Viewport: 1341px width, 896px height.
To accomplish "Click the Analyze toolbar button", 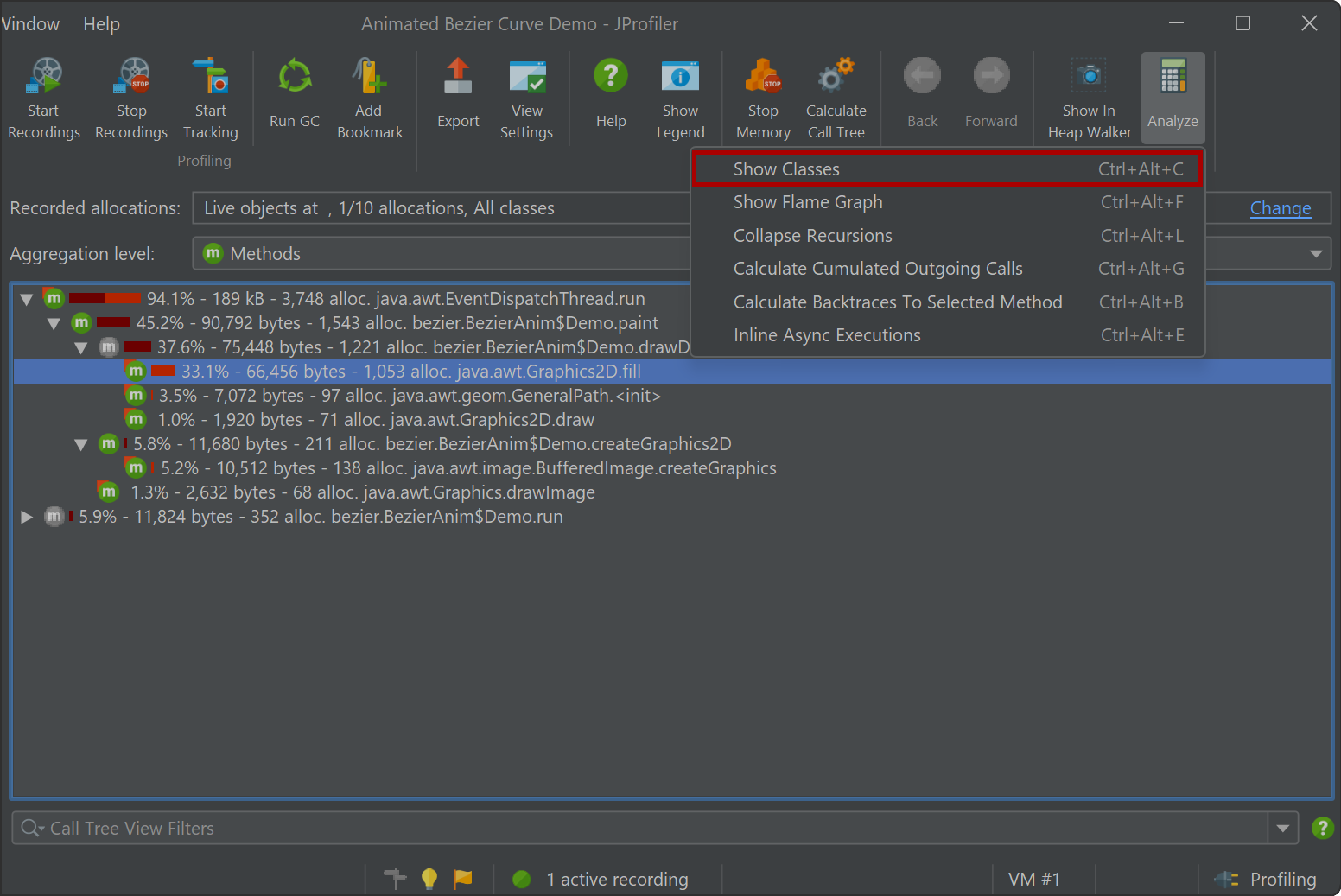I will click(x=1173, y=97).
